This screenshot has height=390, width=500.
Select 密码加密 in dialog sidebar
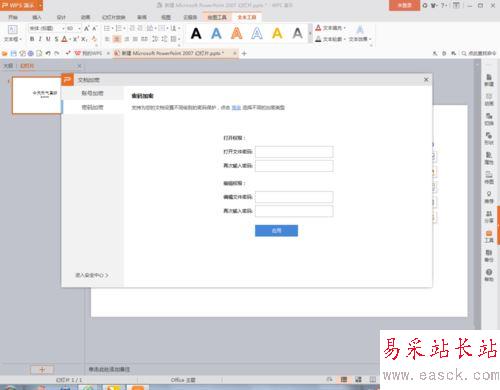(x=93, y=107)
